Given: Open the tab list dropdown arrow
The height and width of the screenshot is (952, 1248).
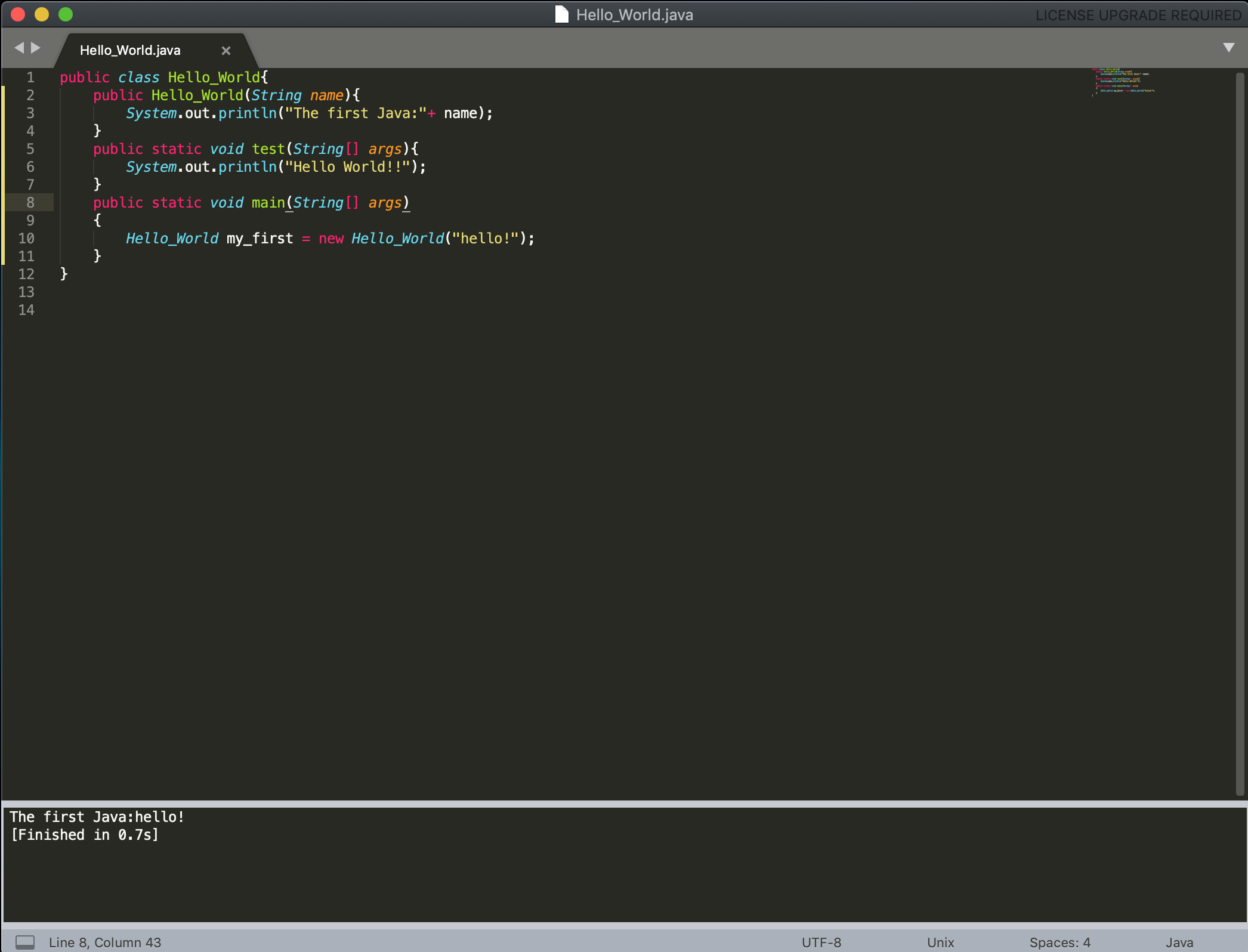Looking at the screenshot, I should (1228, 48).
